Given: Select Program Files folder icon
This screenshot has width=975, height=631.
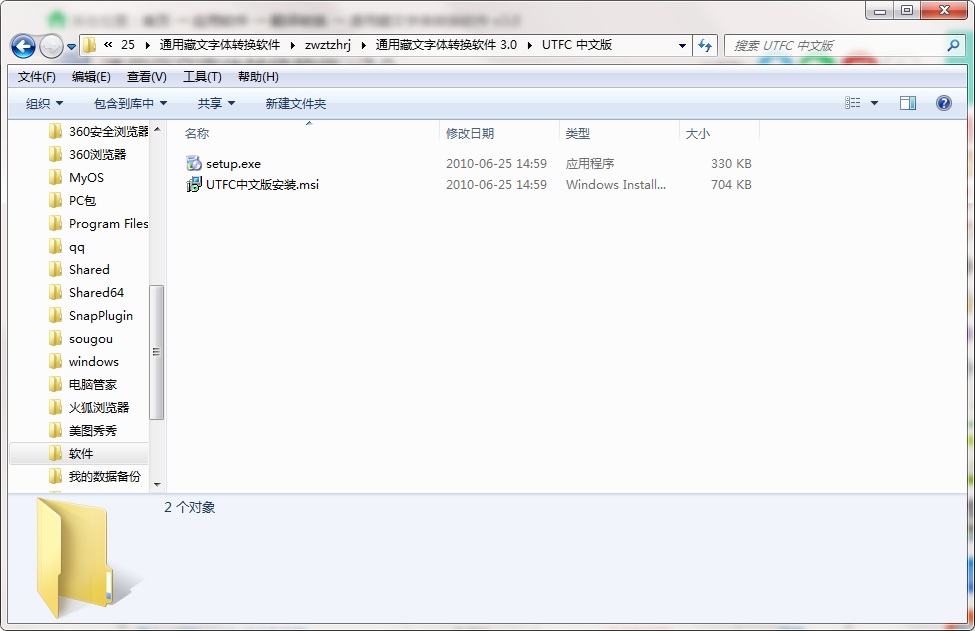Looking at the screenshot, I should (x=55, y=223).
